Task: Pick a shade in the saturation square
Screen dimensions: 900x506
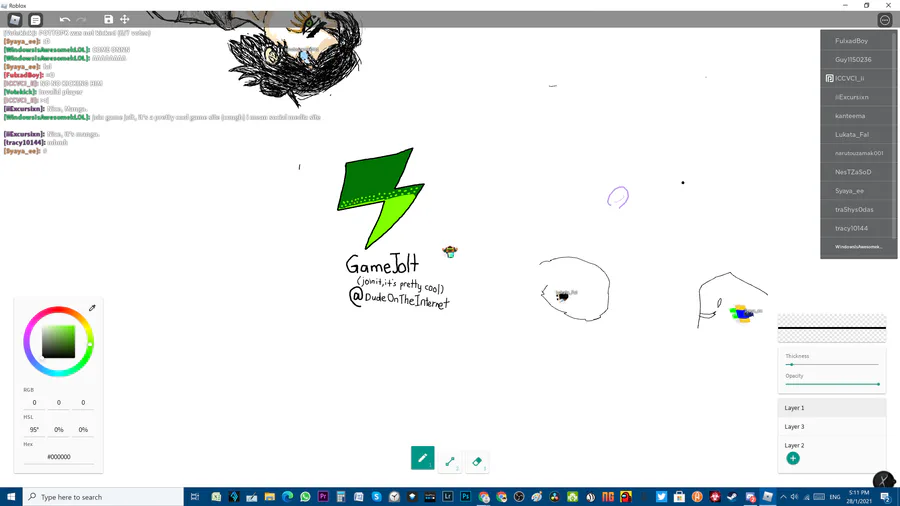Action: [59, 342]
